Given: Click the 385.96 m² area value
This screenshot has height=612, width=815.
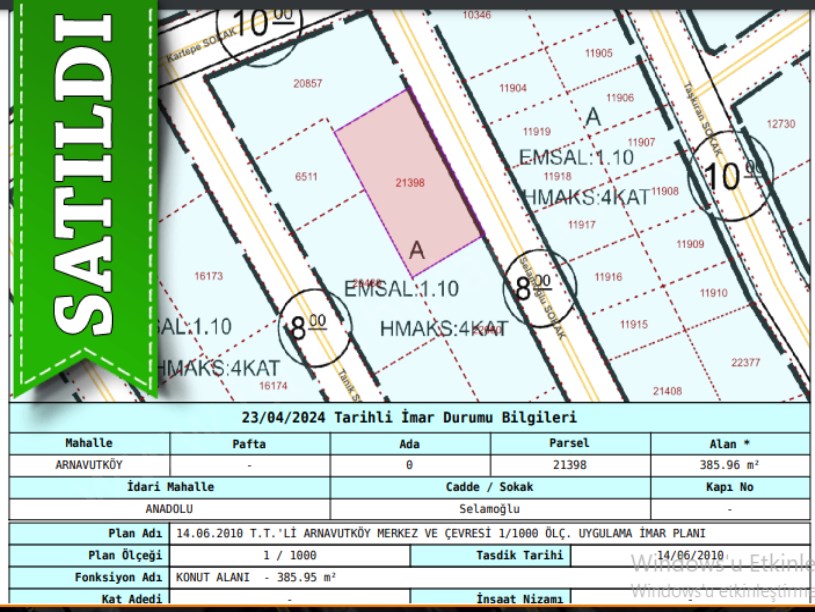Looking at the screenshot, I should pyautogui.click(x=729, y=465).
